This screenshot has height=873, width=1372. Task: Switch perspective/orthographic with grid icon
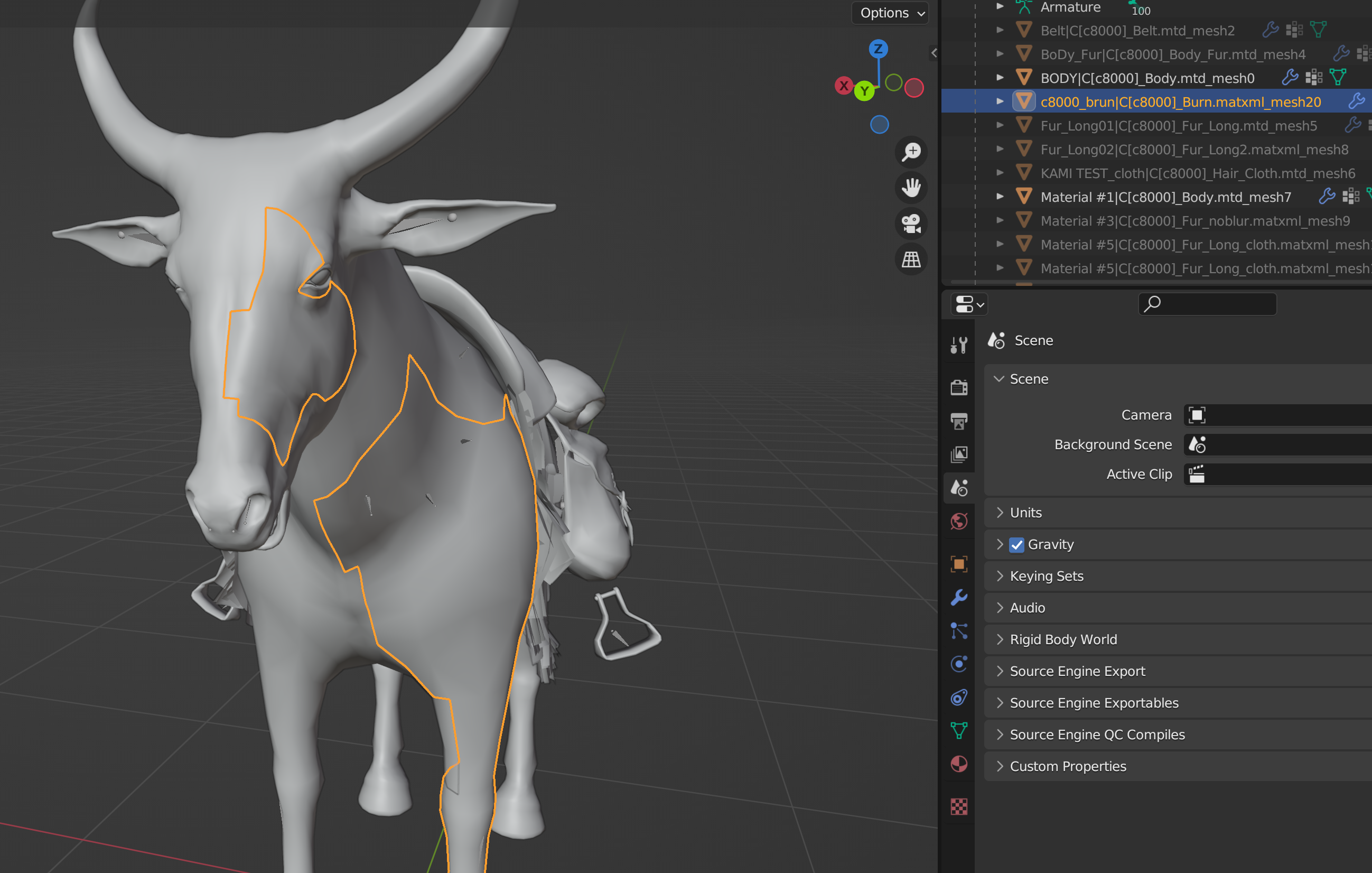(911, 260)
